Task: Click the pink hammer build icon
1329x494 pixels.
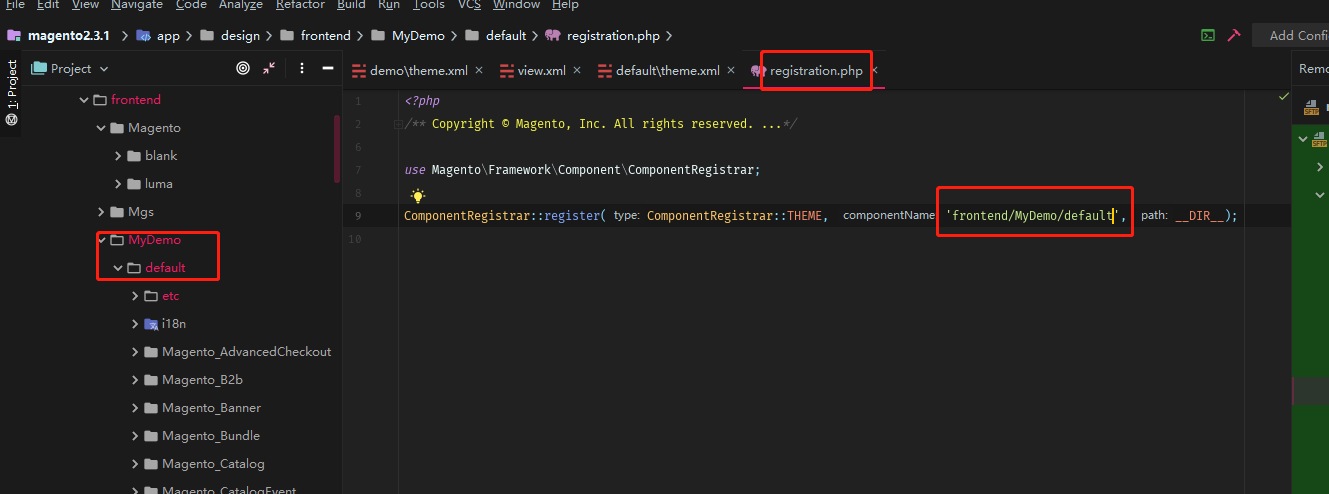Action: click(x=1234, y=36)
